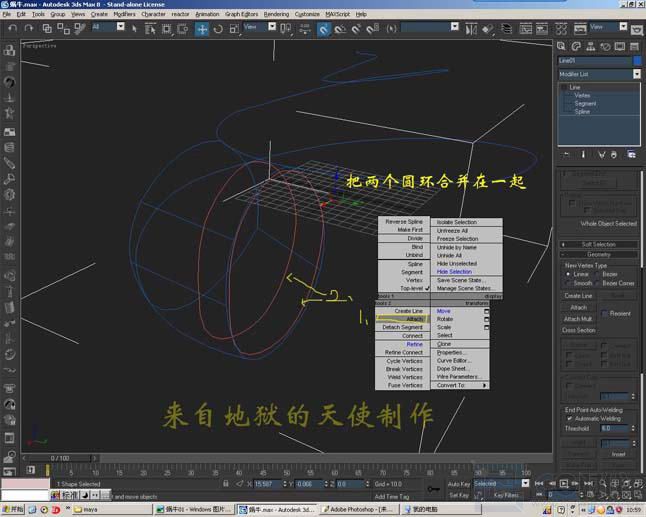Open reference coordinate system View dropdown
This screenshot has height=517, width=646.
[272, 27]
